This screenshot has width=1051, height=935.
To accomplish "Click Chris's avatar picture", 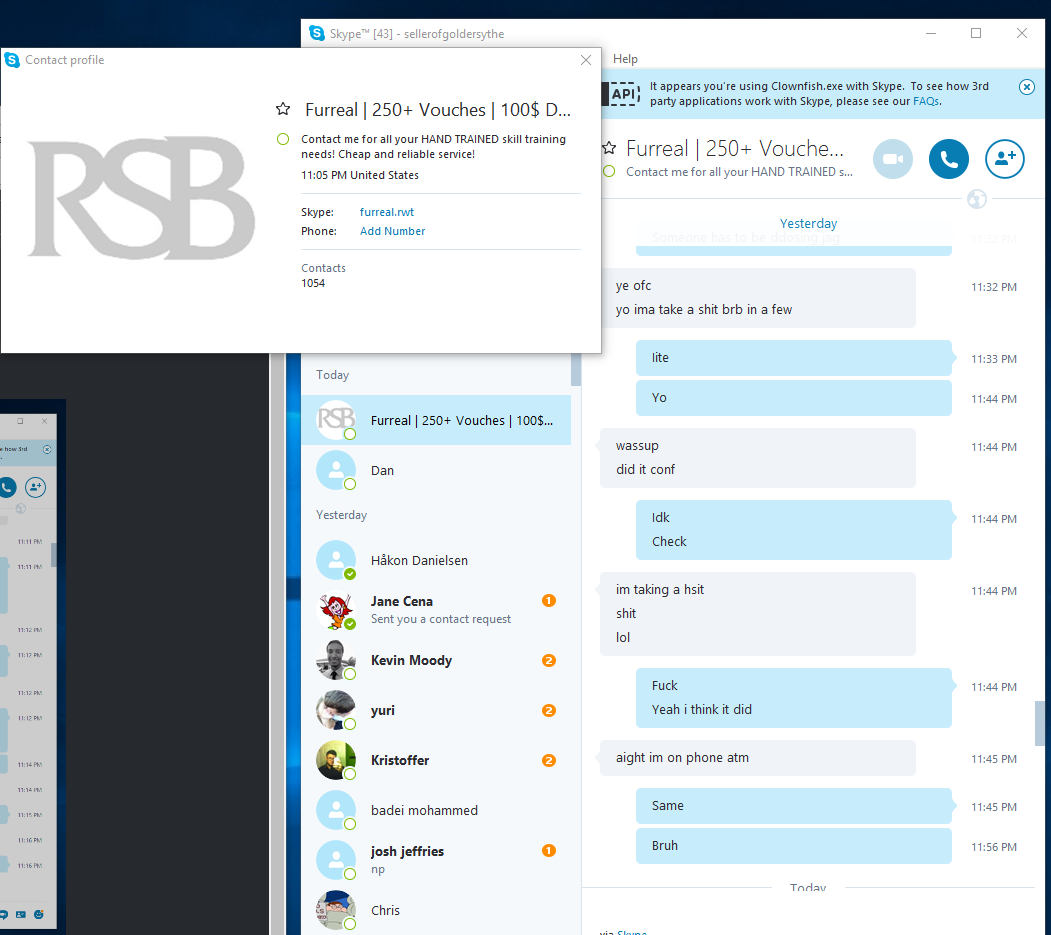I will click(x=336, y=910).
